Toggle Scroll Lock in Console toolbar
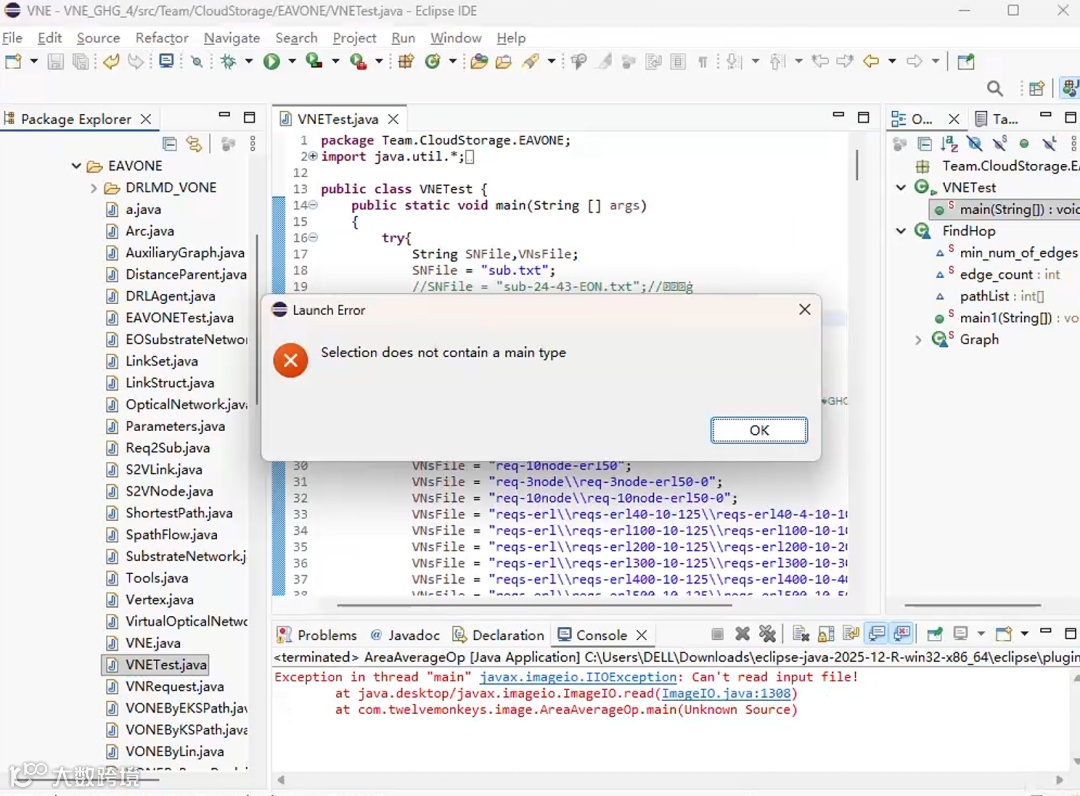The image size is (1080, 796). [x=826, y=633]
